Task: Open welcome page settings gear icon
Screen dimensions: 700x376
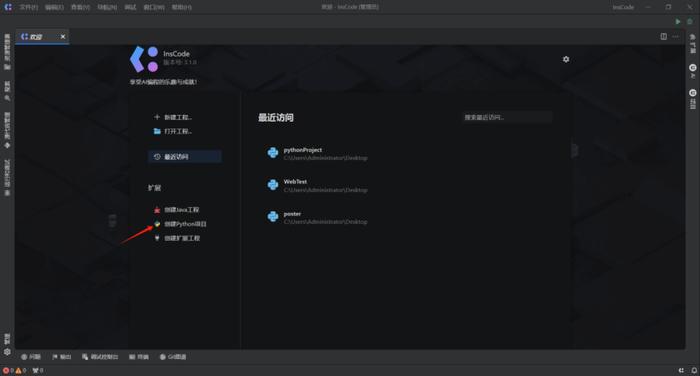Action: coord(566,59)
